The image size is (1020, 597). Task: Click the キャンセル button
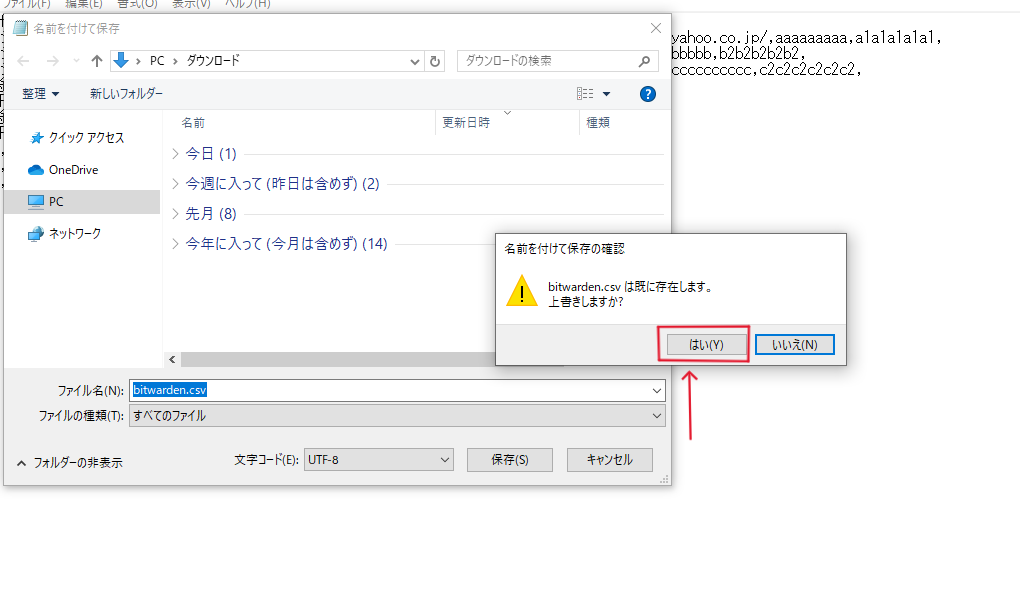pos(610,460)
